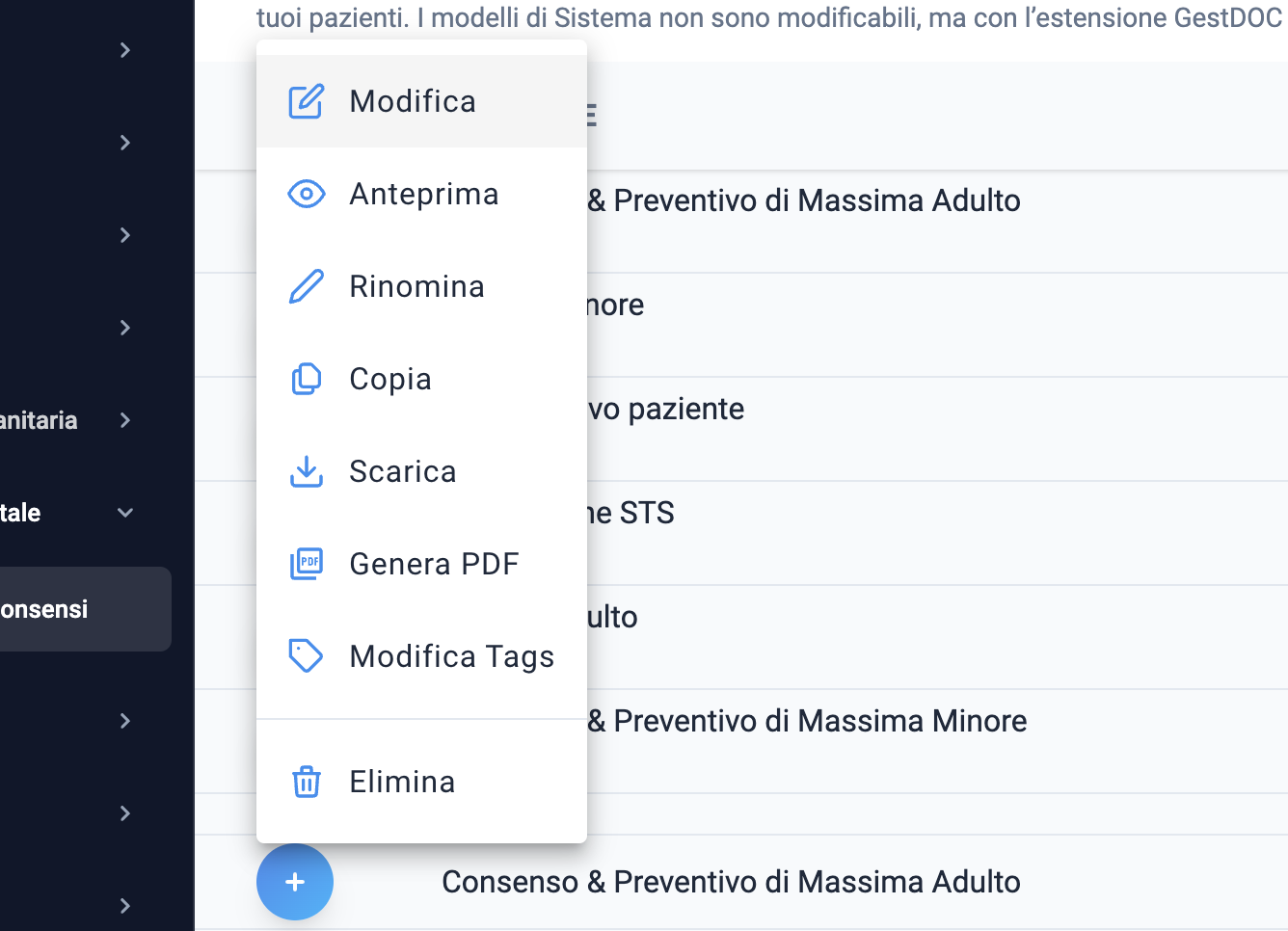Viewport: 1288px width, 931px height.
Task: Click the Modifica pencil-square icon
Action: pos(306,101)
